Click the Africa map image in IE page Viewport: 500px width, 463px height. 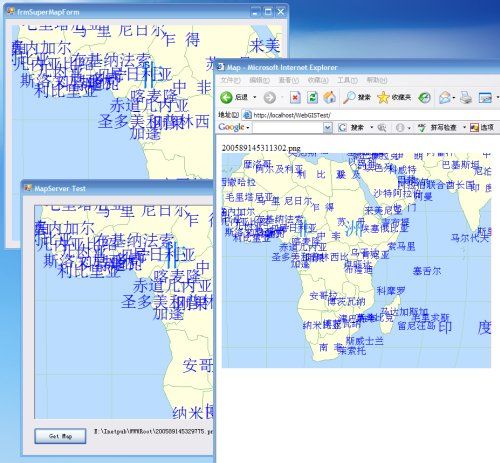coord(356,260)
